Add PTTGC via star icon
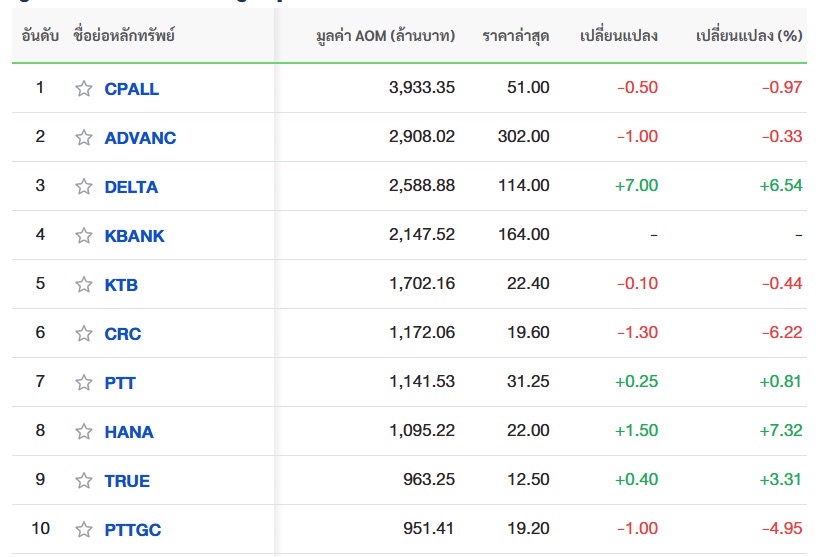Viewport: 827px width, 557px height. click(83, 529)
